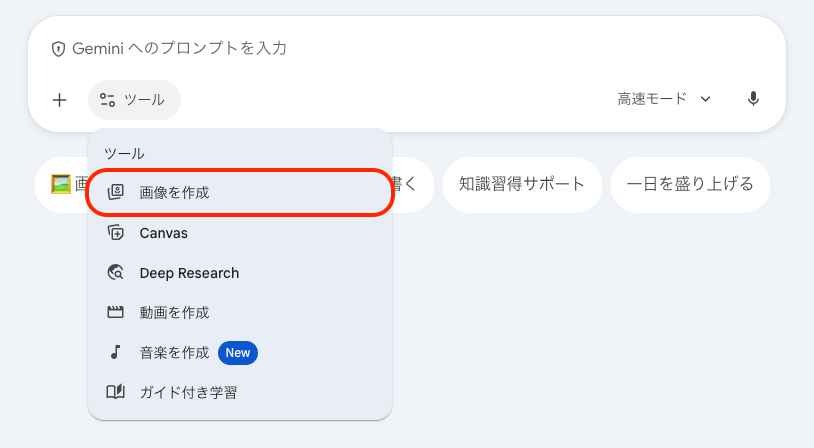Click the plus add-file icon
814x448 pixels.
tap(60, 100)
